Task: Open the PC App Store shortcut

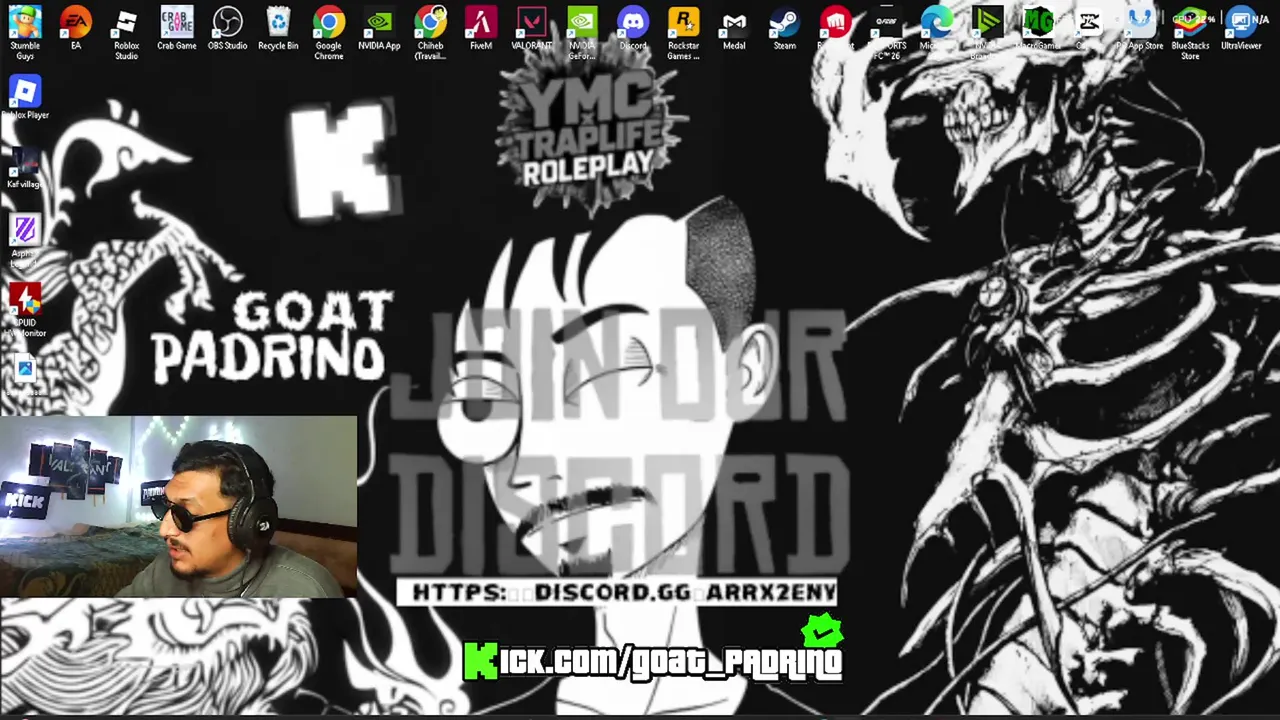Action: [1139, 28]
